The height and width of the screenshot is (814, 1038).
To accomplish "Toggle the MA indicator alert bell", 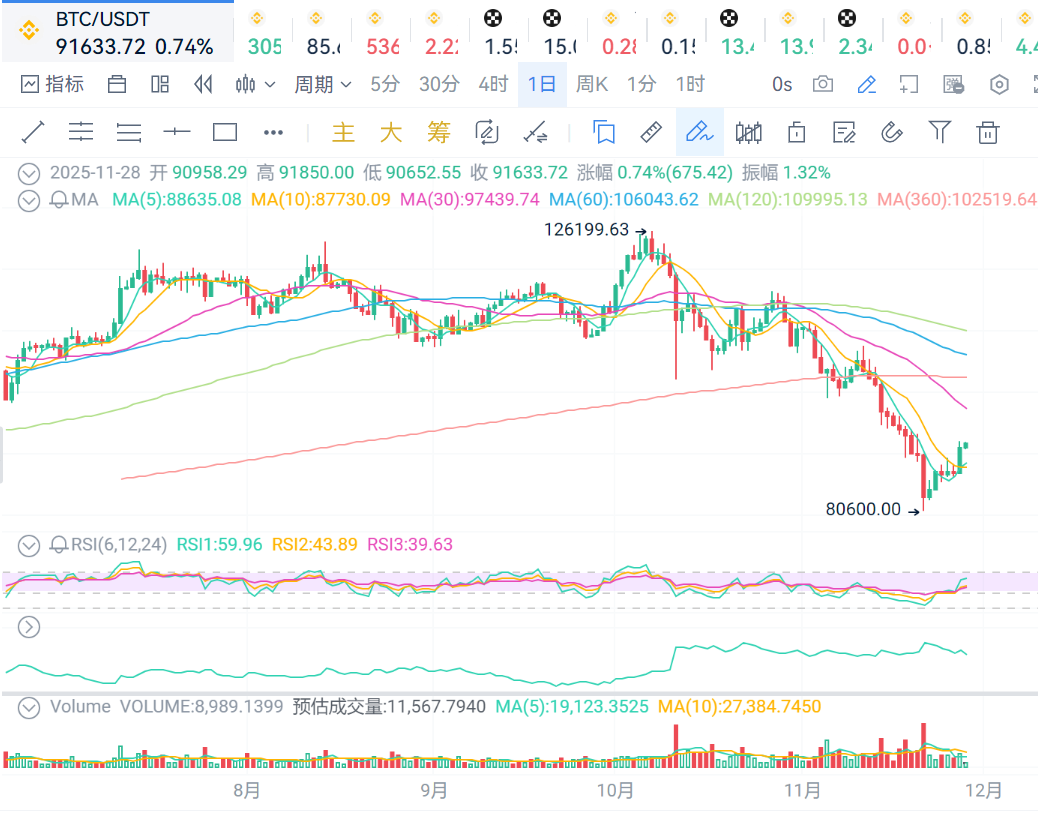I will (59, 200).
